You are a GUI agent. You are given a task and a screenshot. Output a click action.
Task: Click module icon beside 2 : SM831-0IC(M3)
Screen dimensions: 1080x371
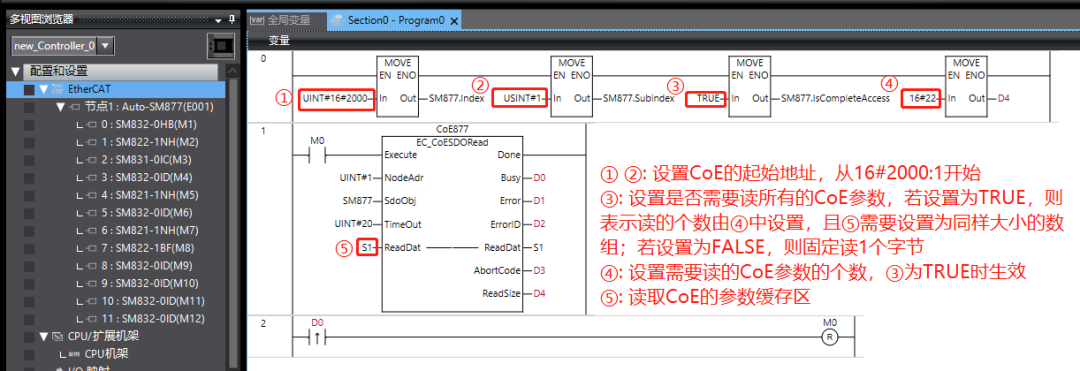point(92,160)
